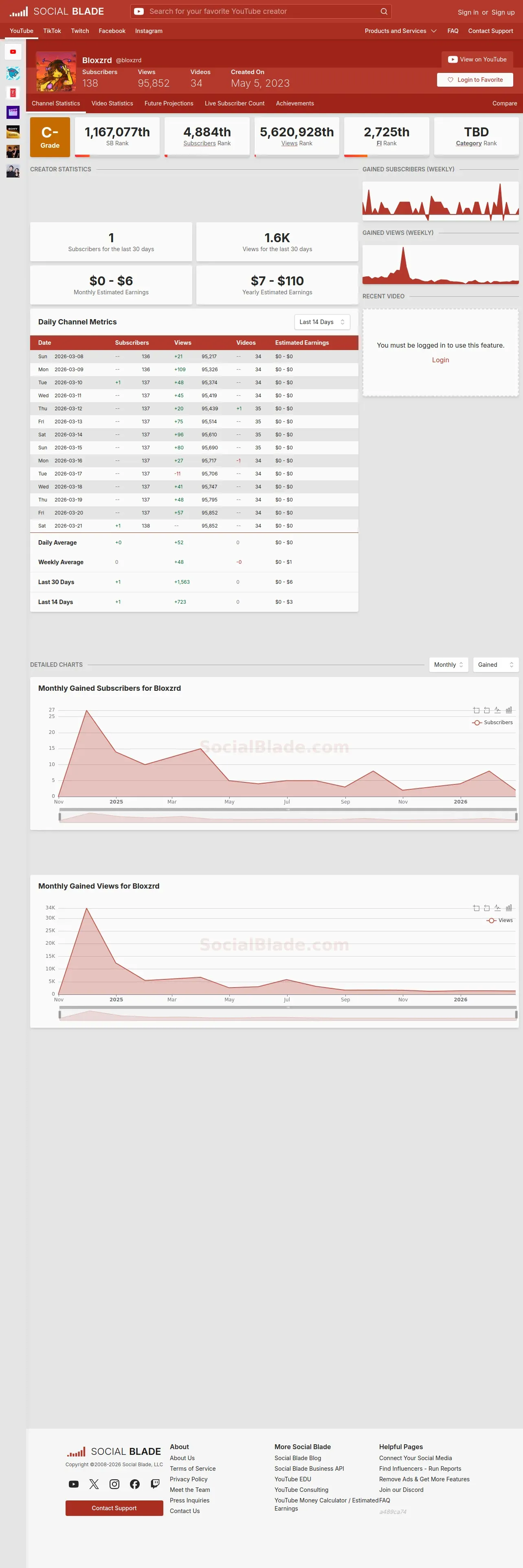Image resolution: width=523 pixels, height=1568 pixels.
Task: Select the YouTube icon in the left sidebar
Action: pyautogui.click(x=13, y=52)
